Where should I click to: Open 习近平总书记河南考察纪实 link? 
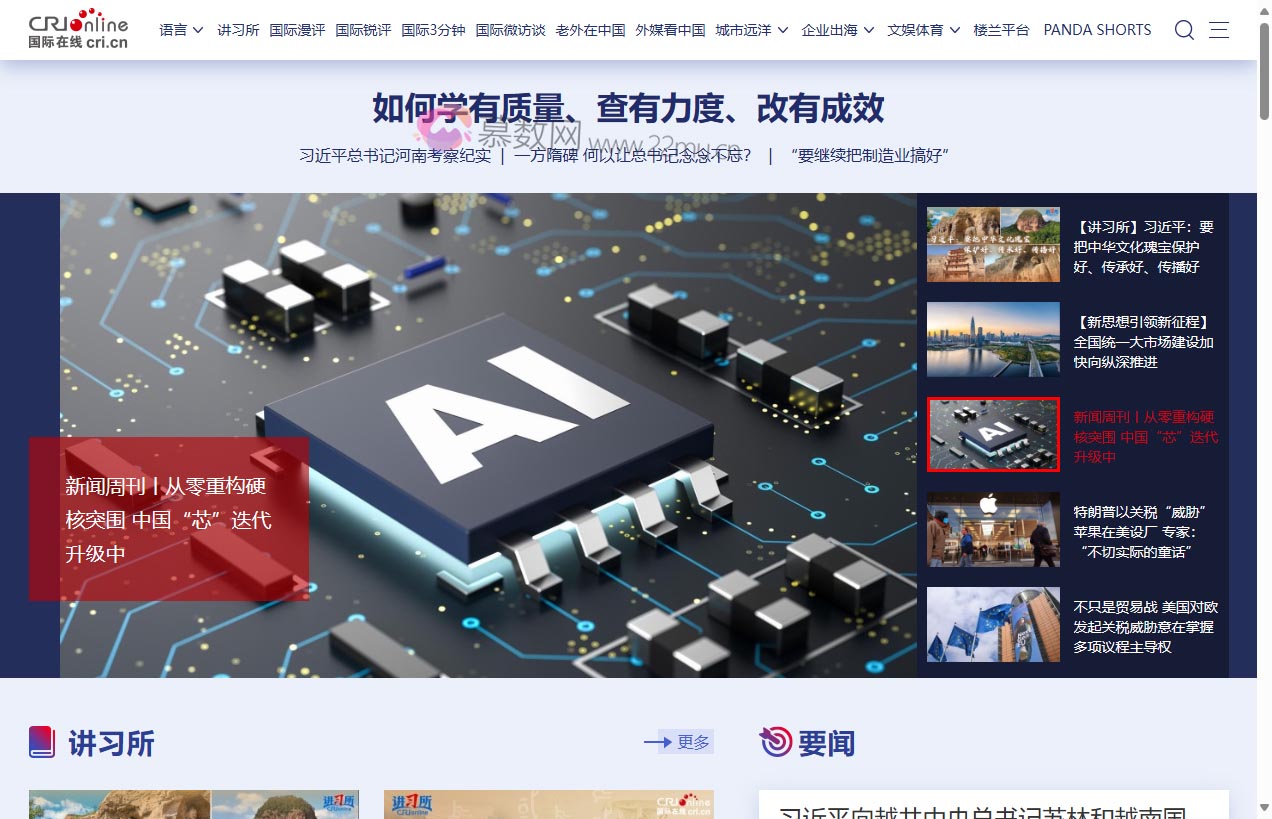tap(395, 155)
